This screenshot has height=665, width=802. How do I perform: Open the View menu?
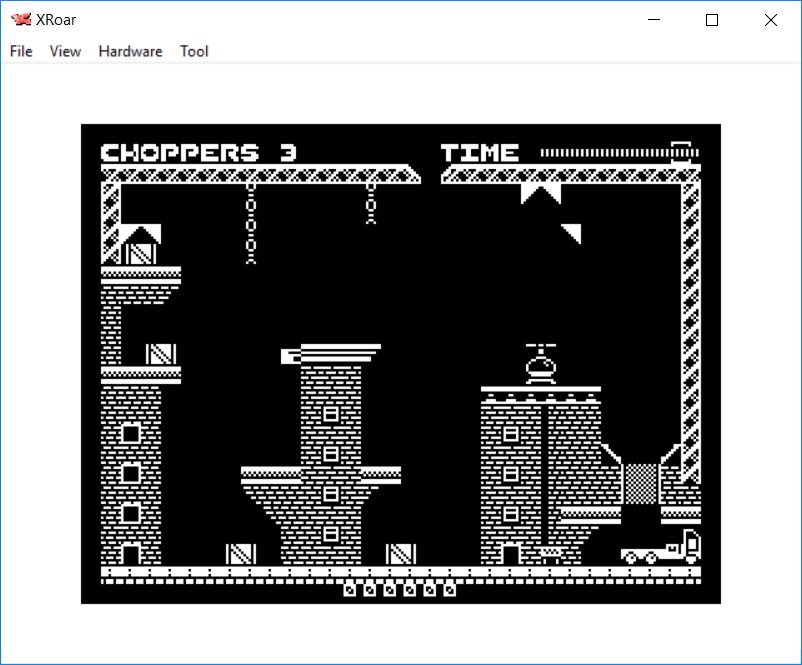65,51
